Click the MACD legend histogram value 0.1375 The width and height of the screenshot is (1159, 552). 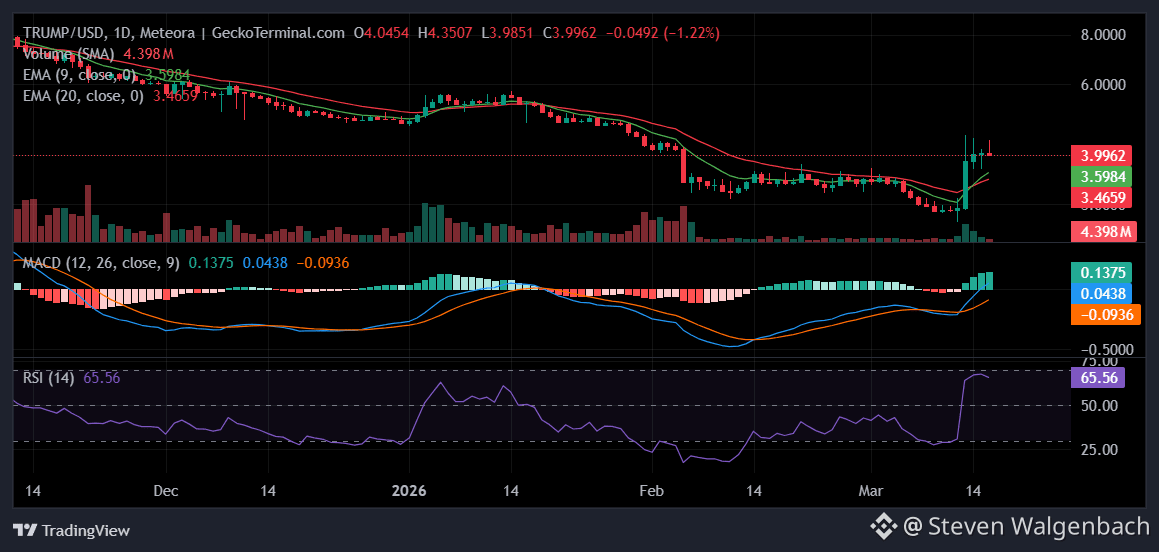[x=211, y=263]
